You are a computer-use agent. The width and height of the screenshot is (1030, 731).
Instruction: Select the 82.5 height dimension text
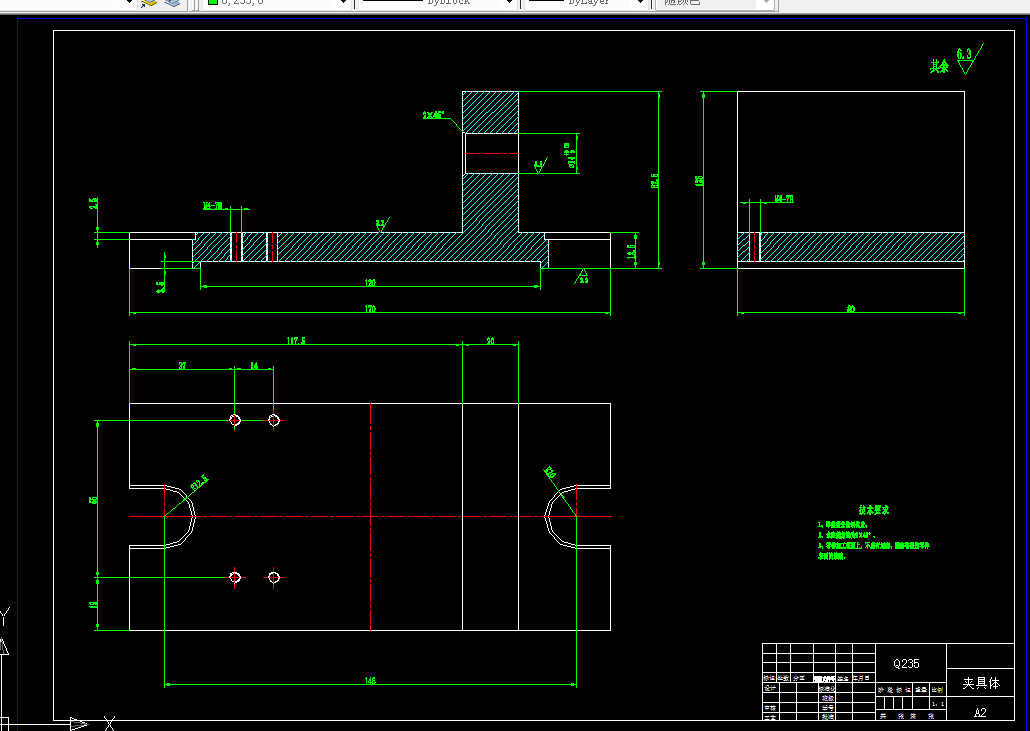click(x=655, y=181)
